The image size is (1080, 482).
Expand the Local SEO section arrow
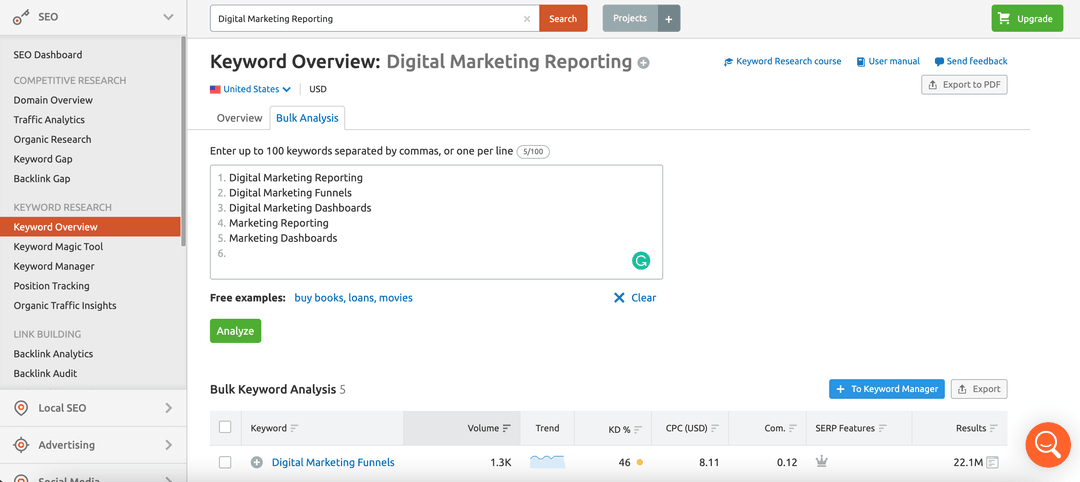point(168,408)
